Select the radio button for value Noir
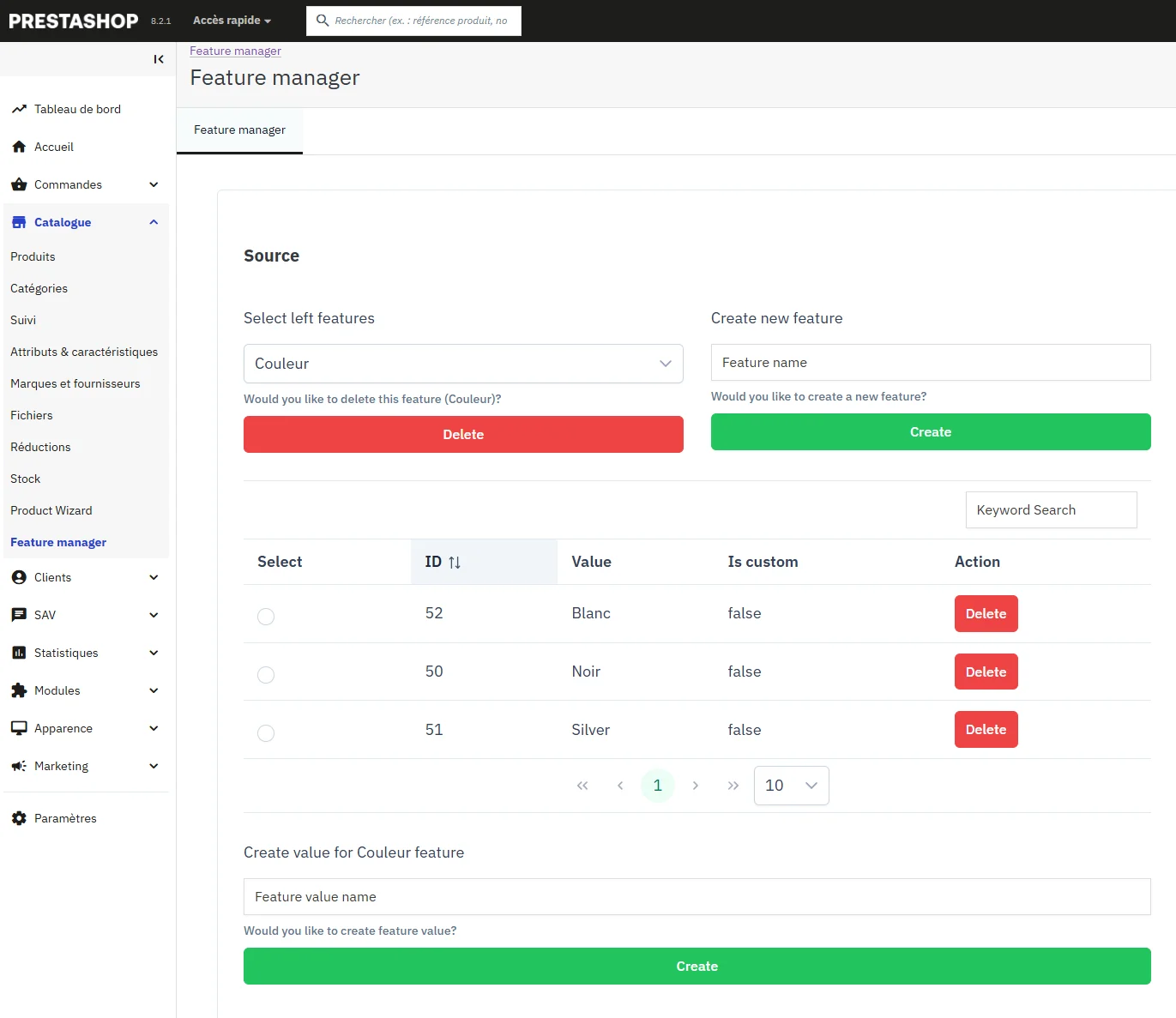The image size is (1176, 1018). (x=266, y=674)
